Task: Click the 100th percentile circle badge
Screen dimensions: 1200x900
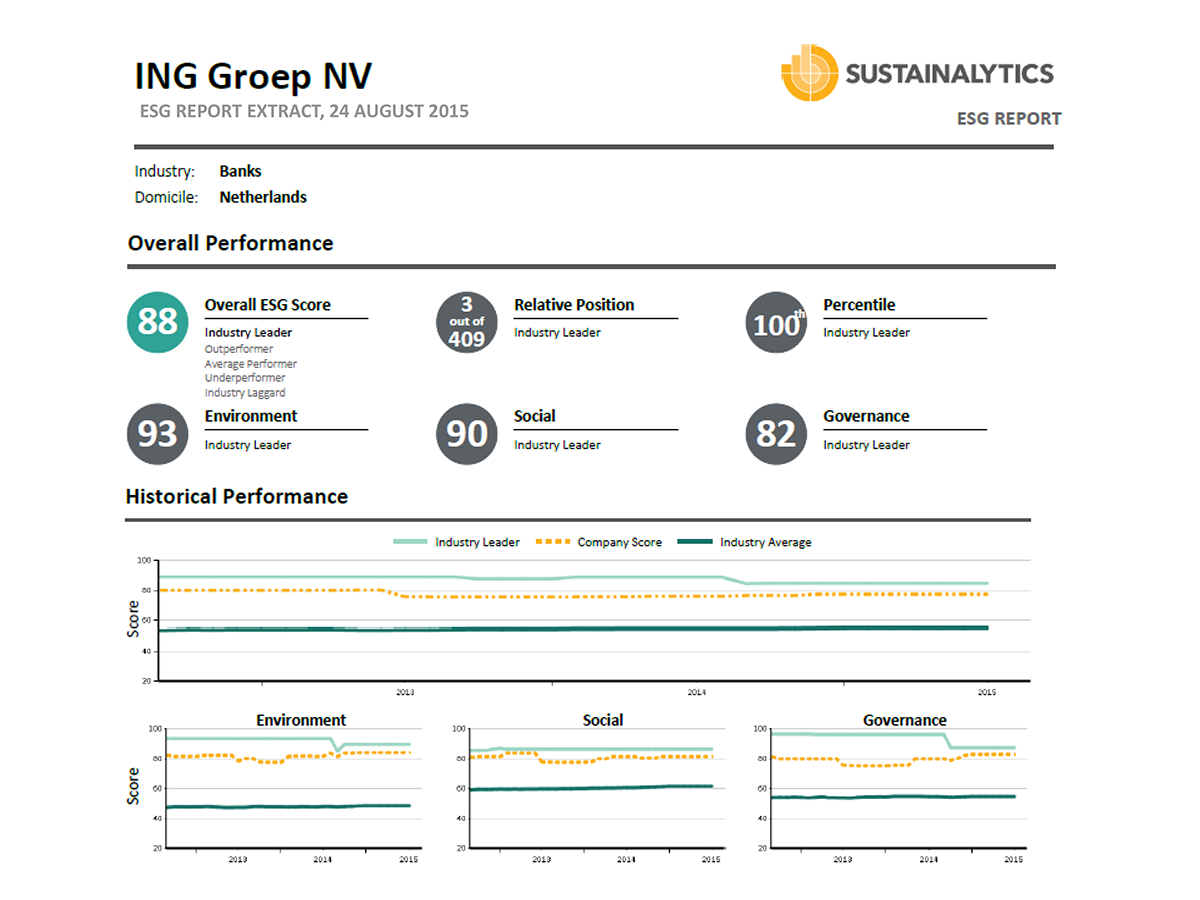Action: pyautogui.click(x=776, y=322)
